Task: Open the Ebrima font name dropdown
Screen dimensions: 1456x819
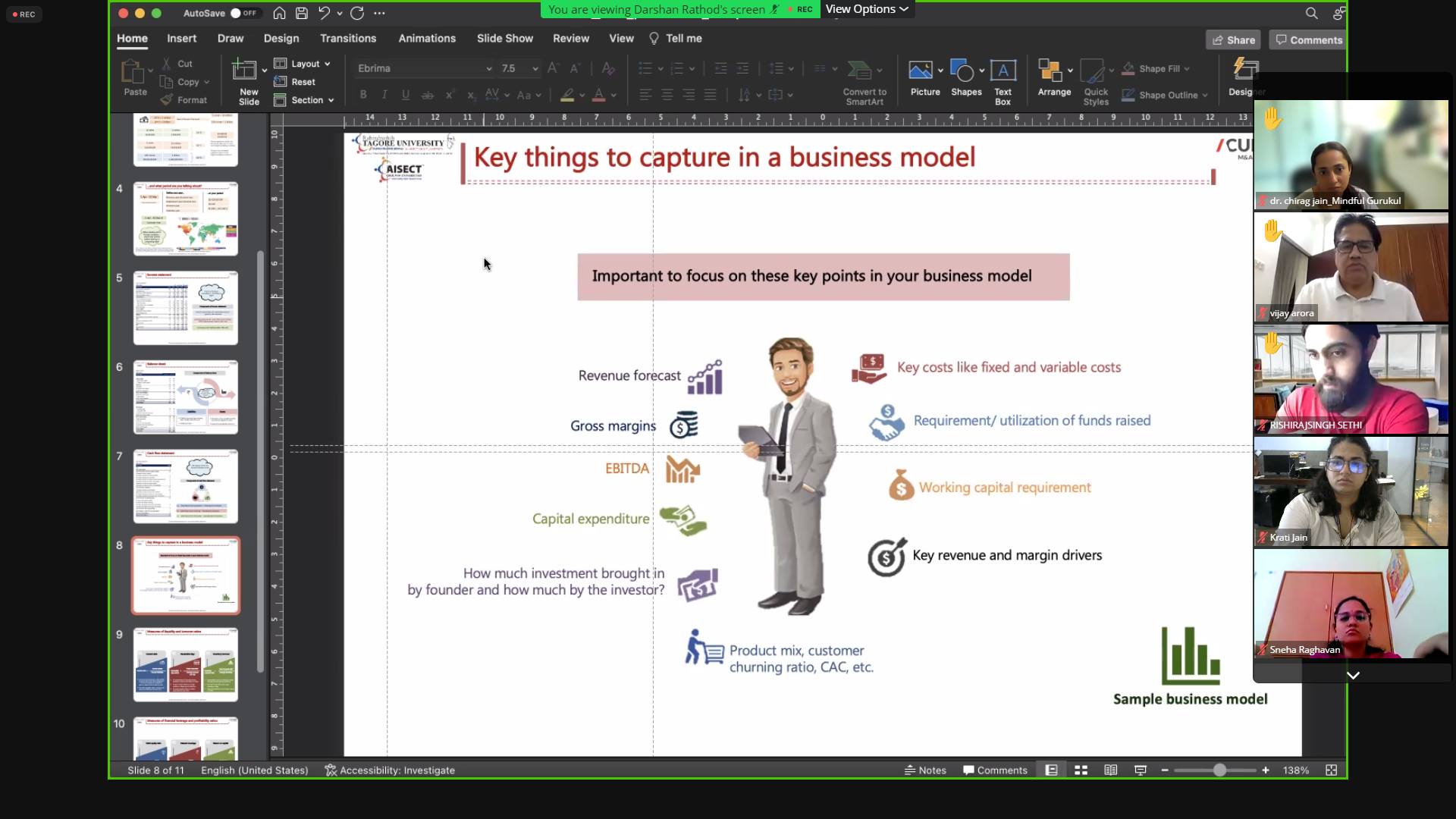Action: (488, 68)
